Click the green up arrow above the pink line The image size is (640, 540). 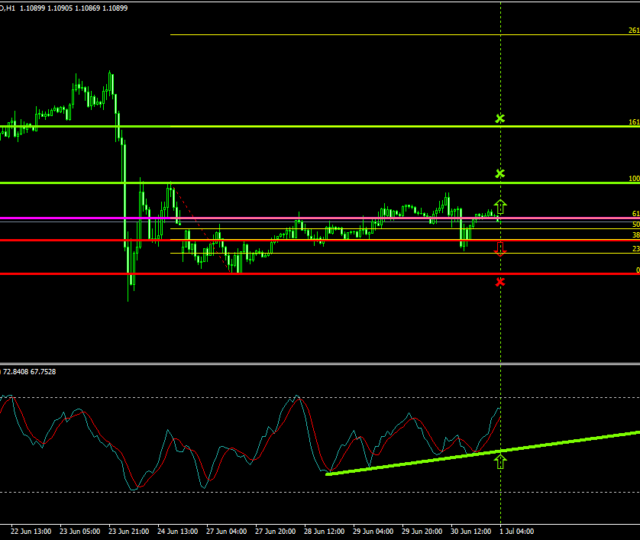click(500, 207)
